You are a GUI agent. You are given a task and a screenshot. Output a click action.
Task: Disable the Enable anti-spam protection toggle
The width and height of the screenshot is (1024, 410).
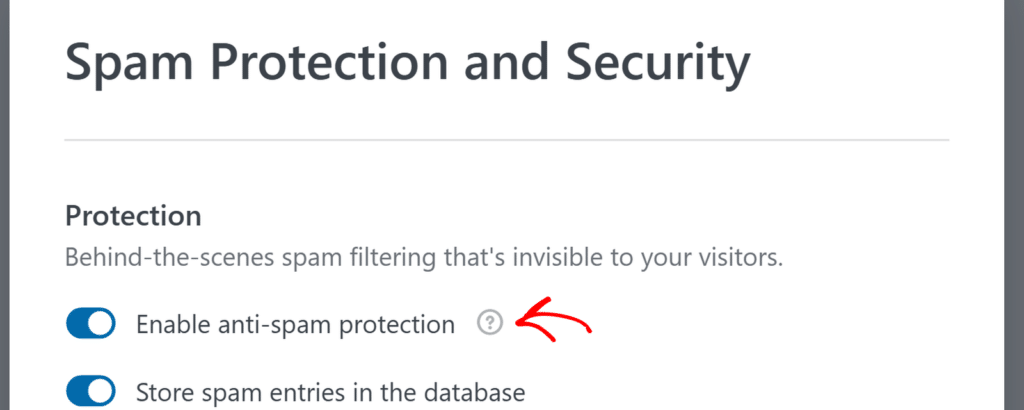tap(91, 324)
